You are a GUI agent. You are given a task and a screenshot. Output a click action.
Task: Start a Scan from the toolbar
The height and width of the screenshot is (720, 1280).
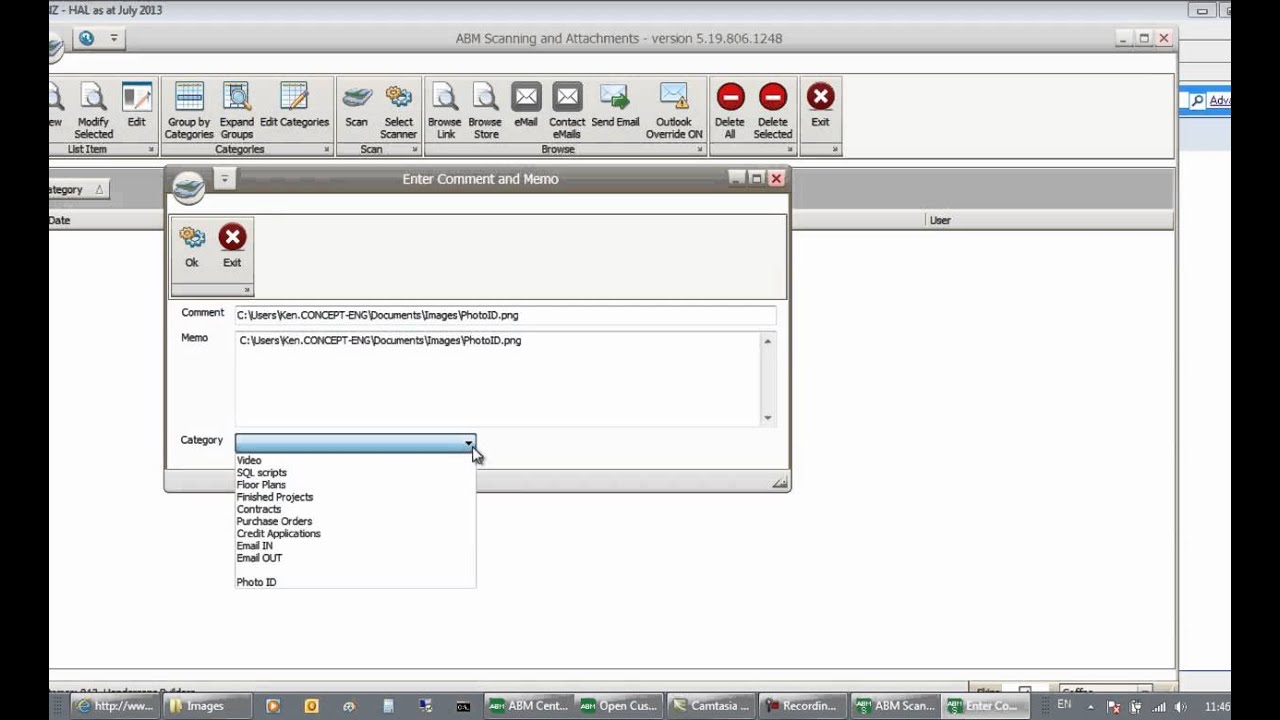click(356, 105)
